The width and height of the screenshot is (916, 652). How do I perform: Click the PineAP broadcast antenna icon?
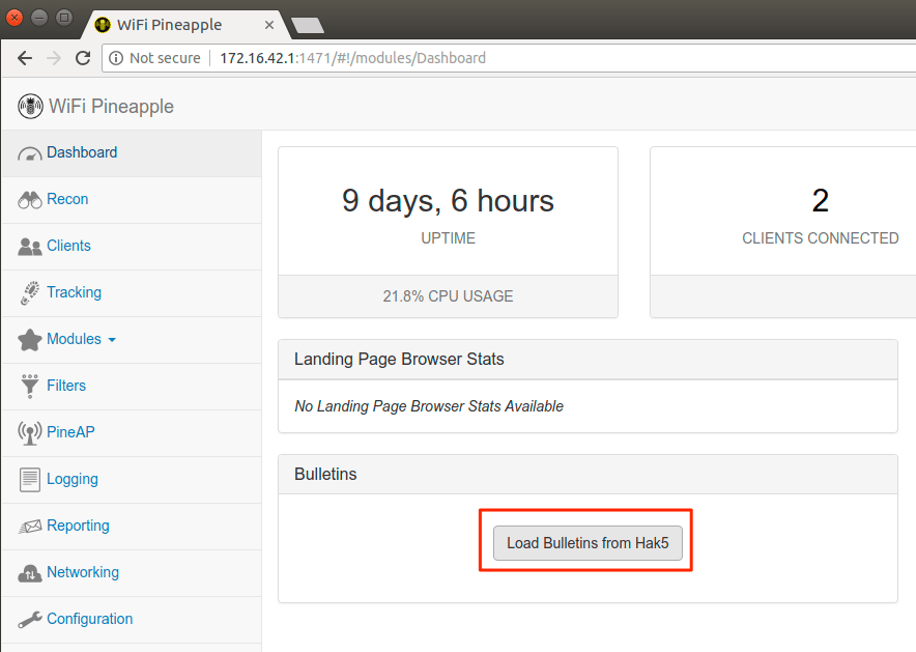coord(30,433)
